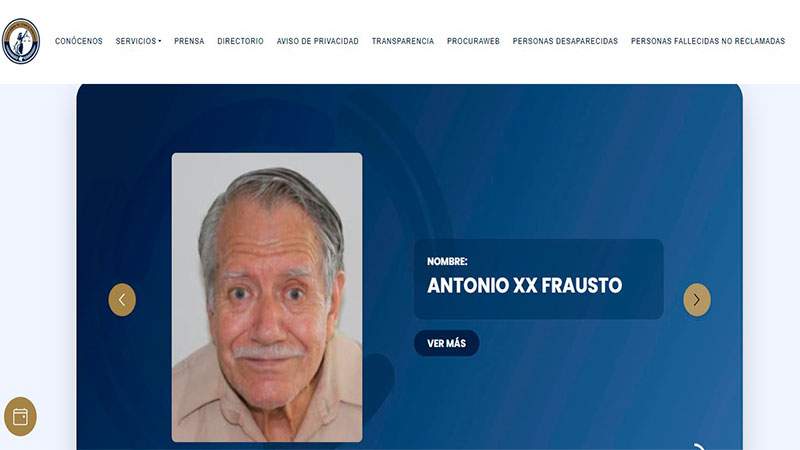Open the Directorio page
Viewport: 800px width, 450px height.
pos(240,41)
